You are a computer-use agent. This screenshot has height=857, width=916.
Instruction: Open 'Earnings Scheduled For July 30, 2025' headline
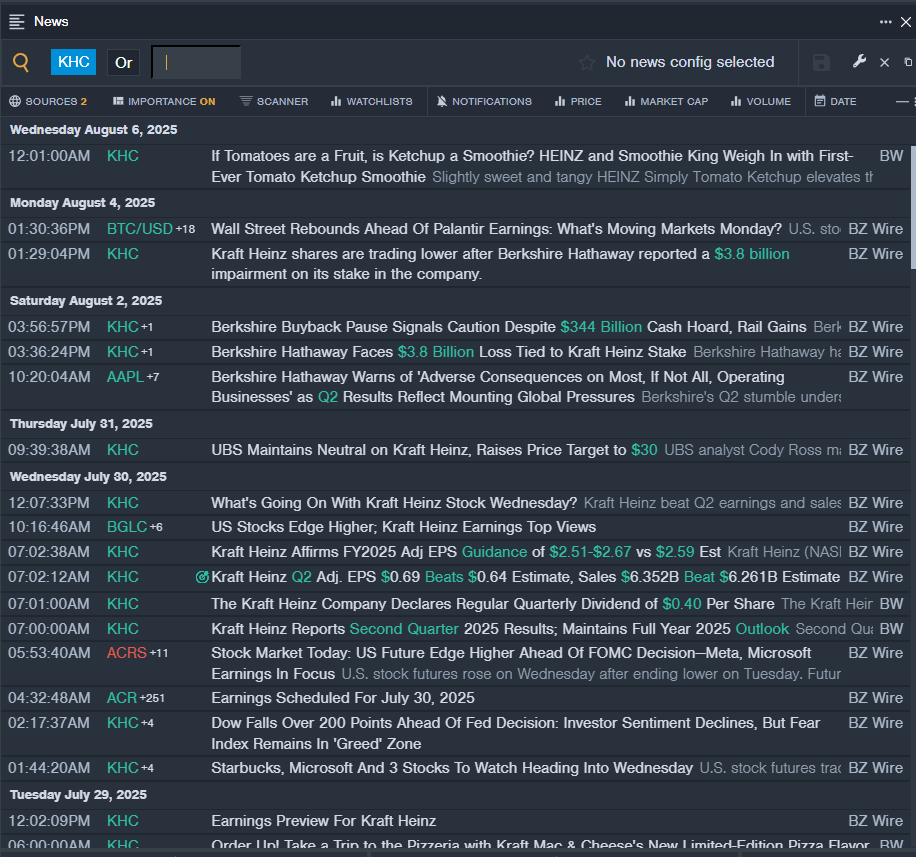point(343,698)
